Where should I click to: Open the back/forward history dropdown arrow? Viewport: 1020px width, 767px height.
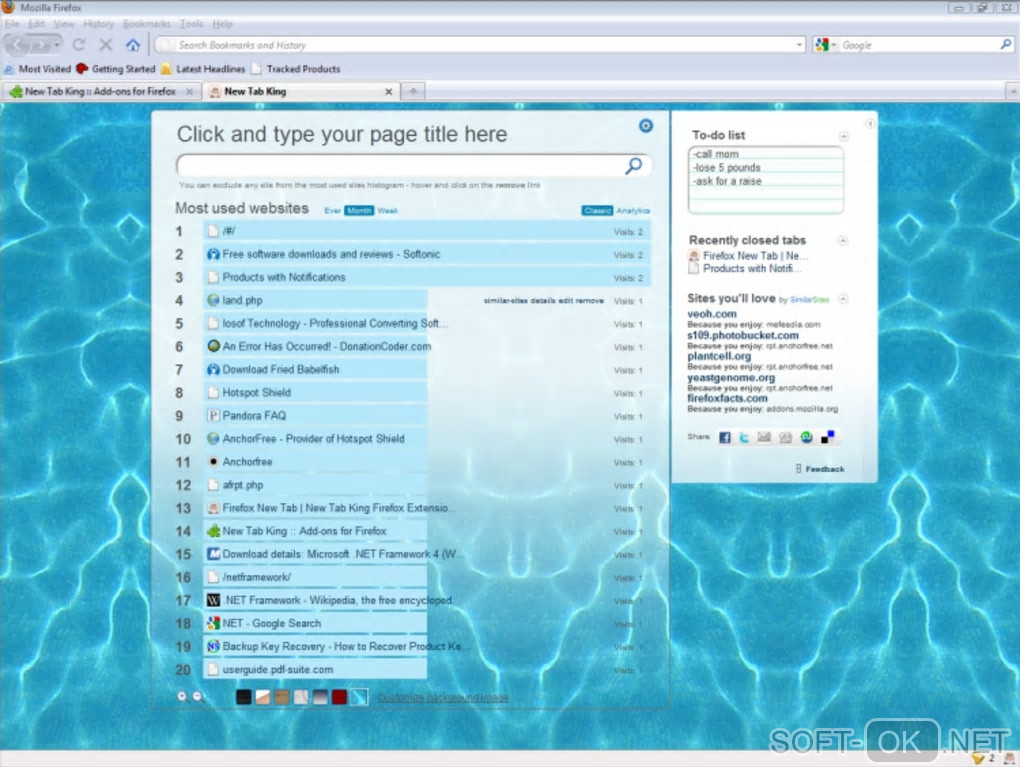pos(57,45)
